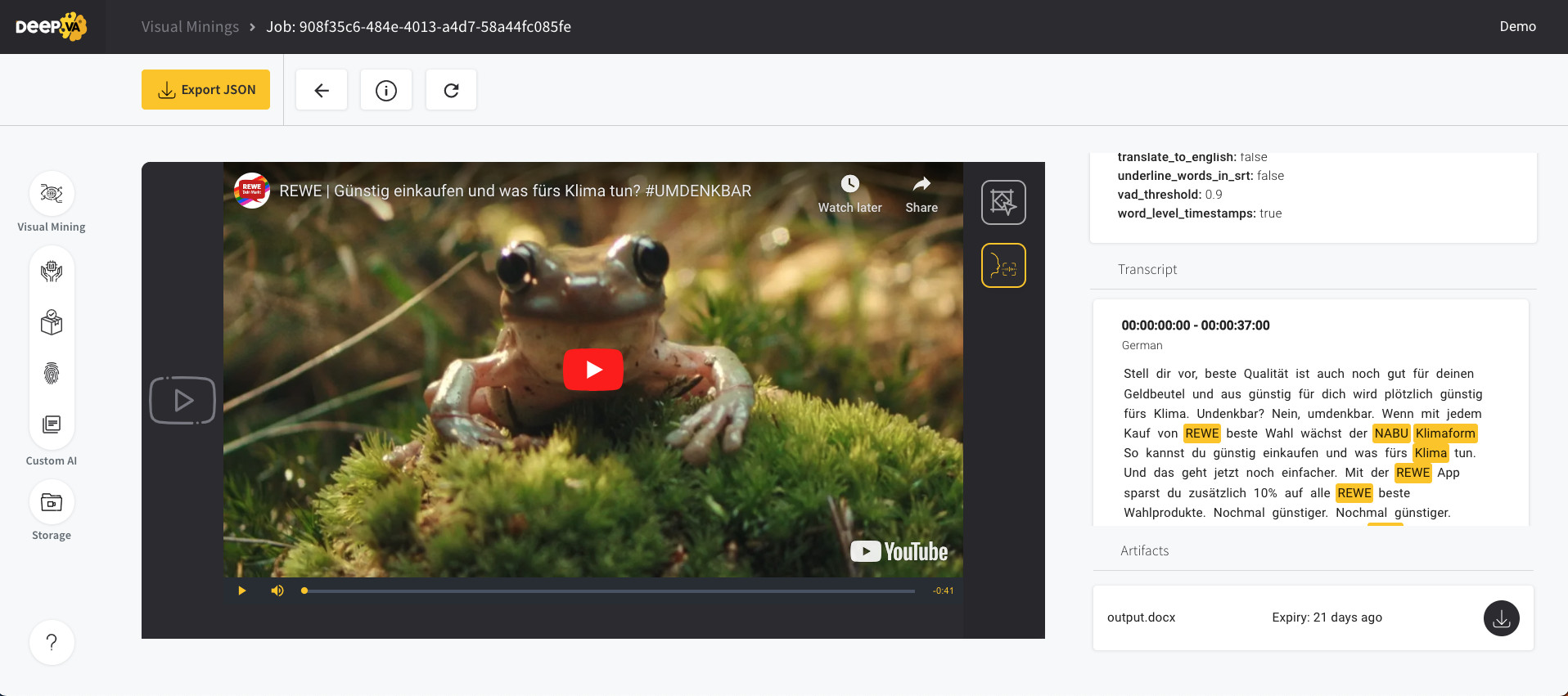
Task: Click the Artifacts section header
Action: point(1144,550)
